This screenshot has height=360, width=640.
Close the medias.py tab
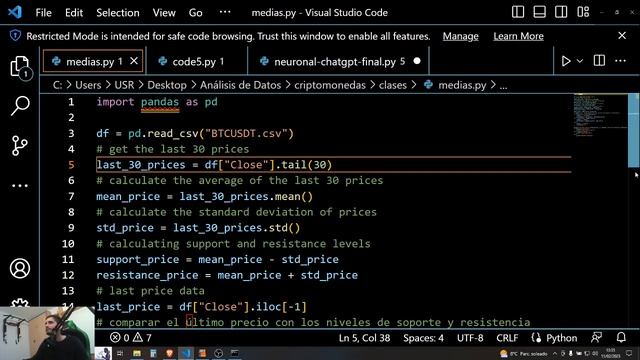click(134, 61)
